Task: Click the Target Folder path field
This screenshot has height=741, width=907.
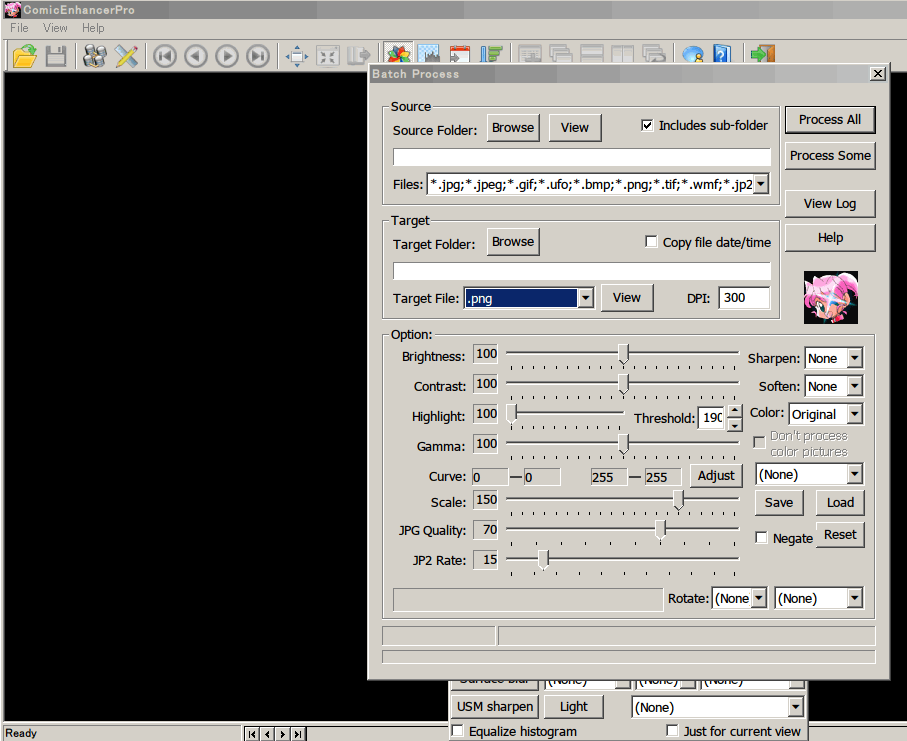Action: [x=582, y=271]
